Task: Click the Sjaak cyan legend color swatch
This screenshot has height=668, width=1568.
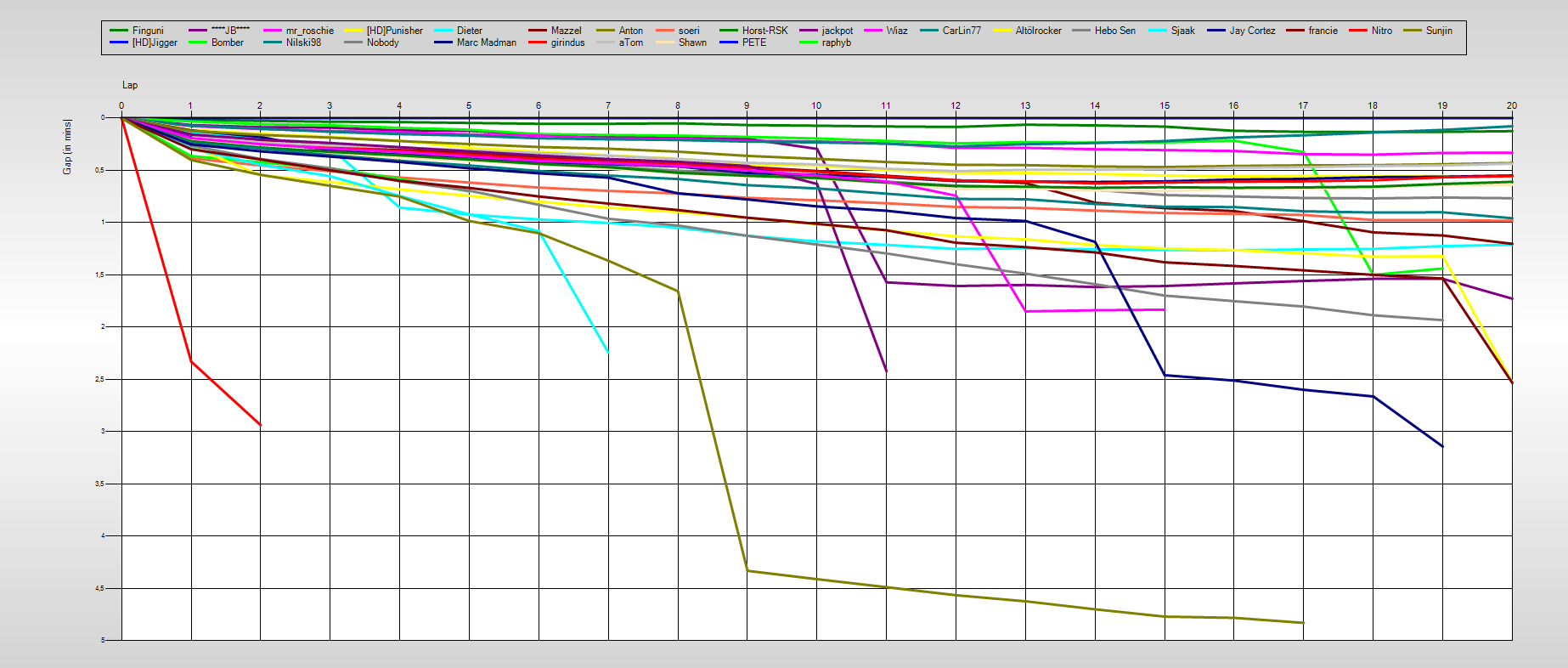Action: click(1158, 31)
